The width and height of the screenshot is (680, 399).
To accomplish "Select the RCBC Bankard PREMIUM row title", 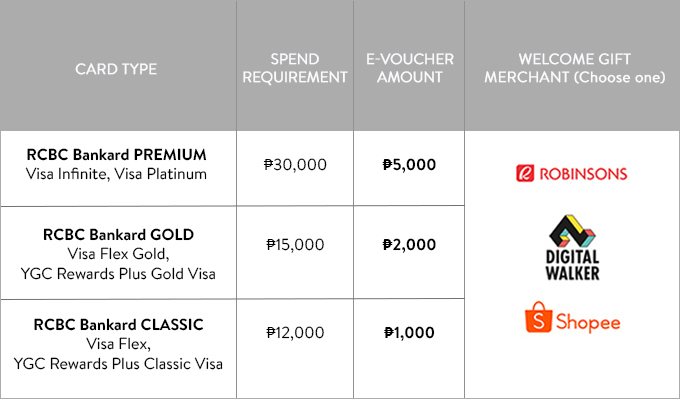I will tap(116, 155).
